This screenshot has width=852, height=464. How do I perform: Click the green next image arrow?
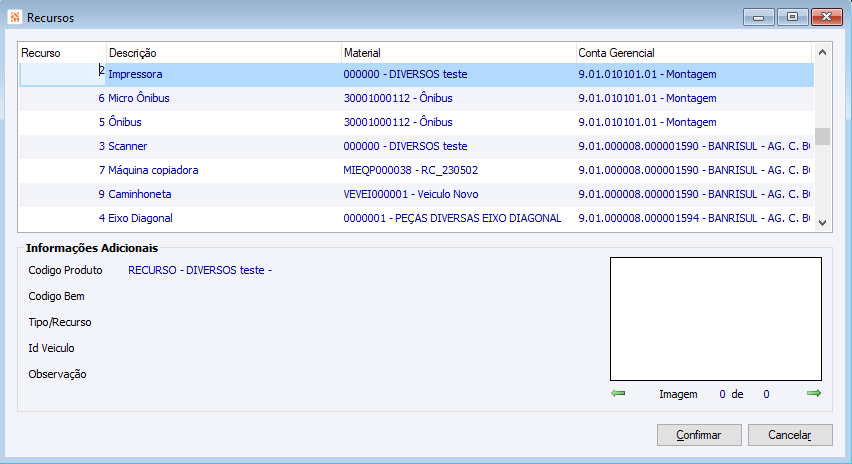coord(813,393)
